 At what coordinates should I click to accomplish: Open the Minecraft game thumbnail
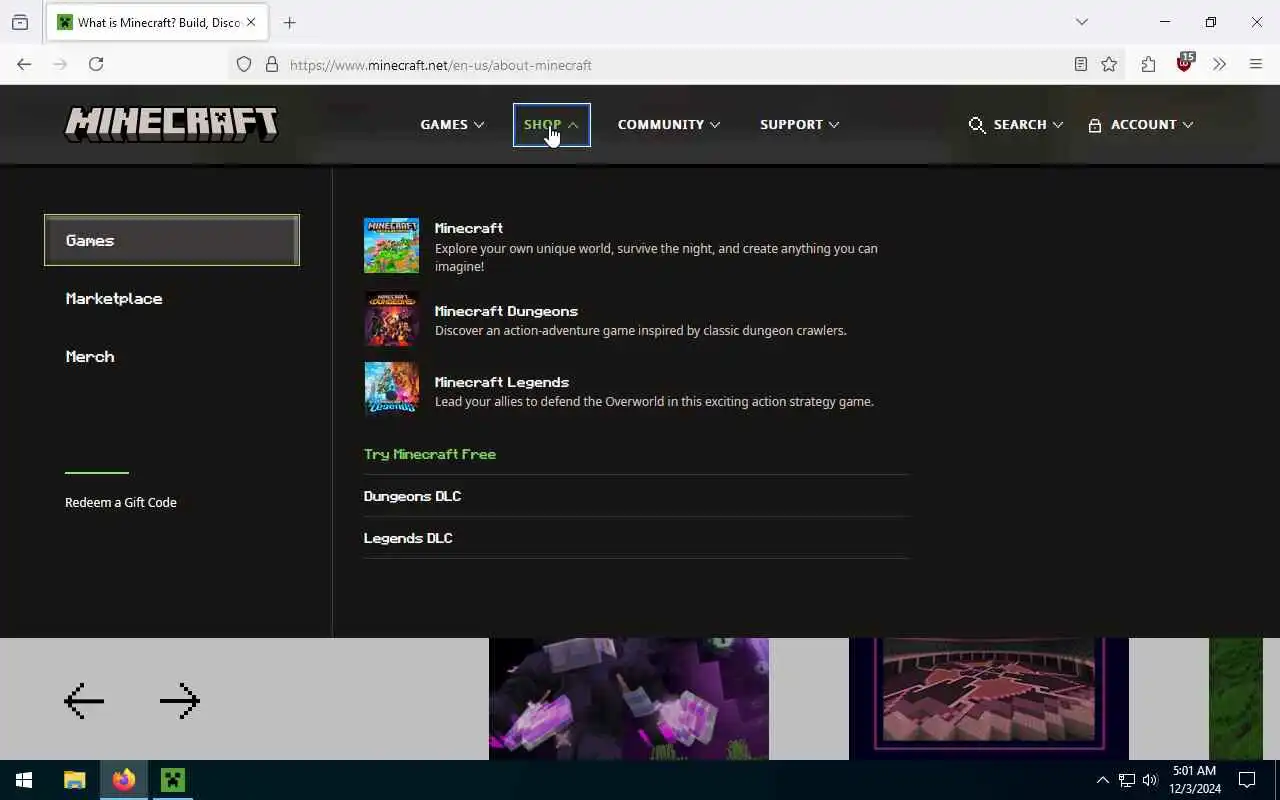[391, 245]
